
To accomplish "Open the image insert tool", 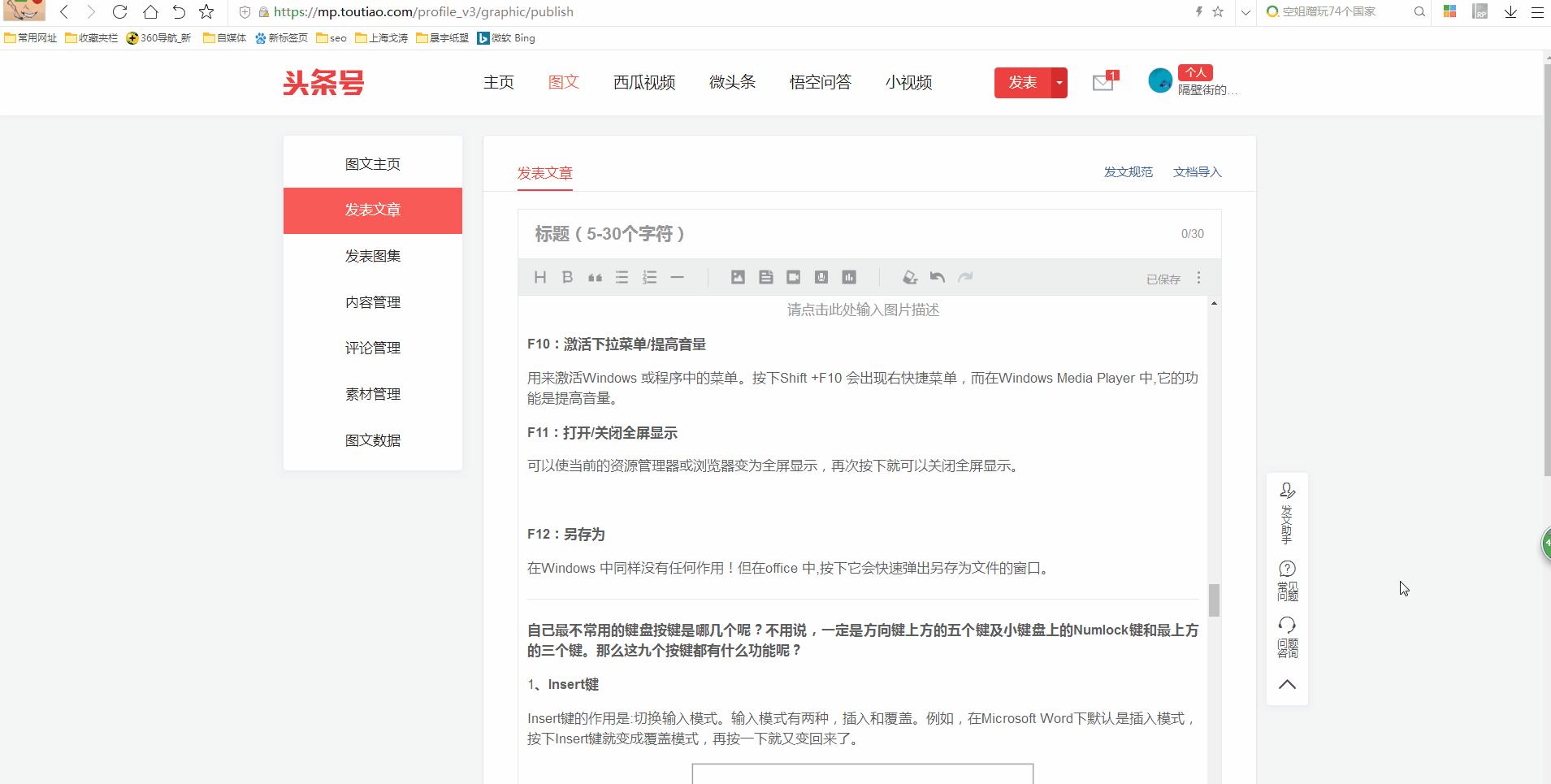I will click(x=738, y=277).
